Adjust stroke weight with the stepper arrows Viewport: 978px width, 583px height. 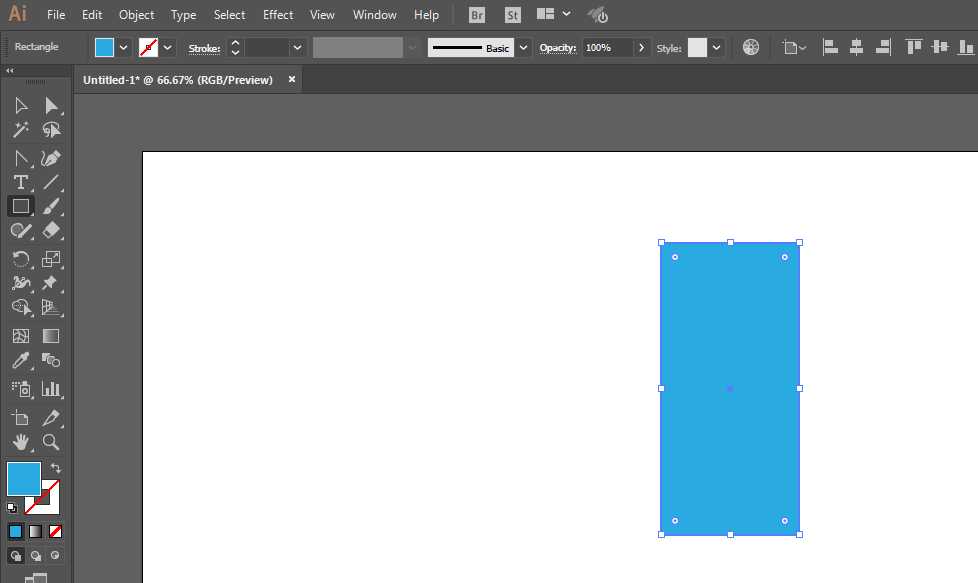235,47
